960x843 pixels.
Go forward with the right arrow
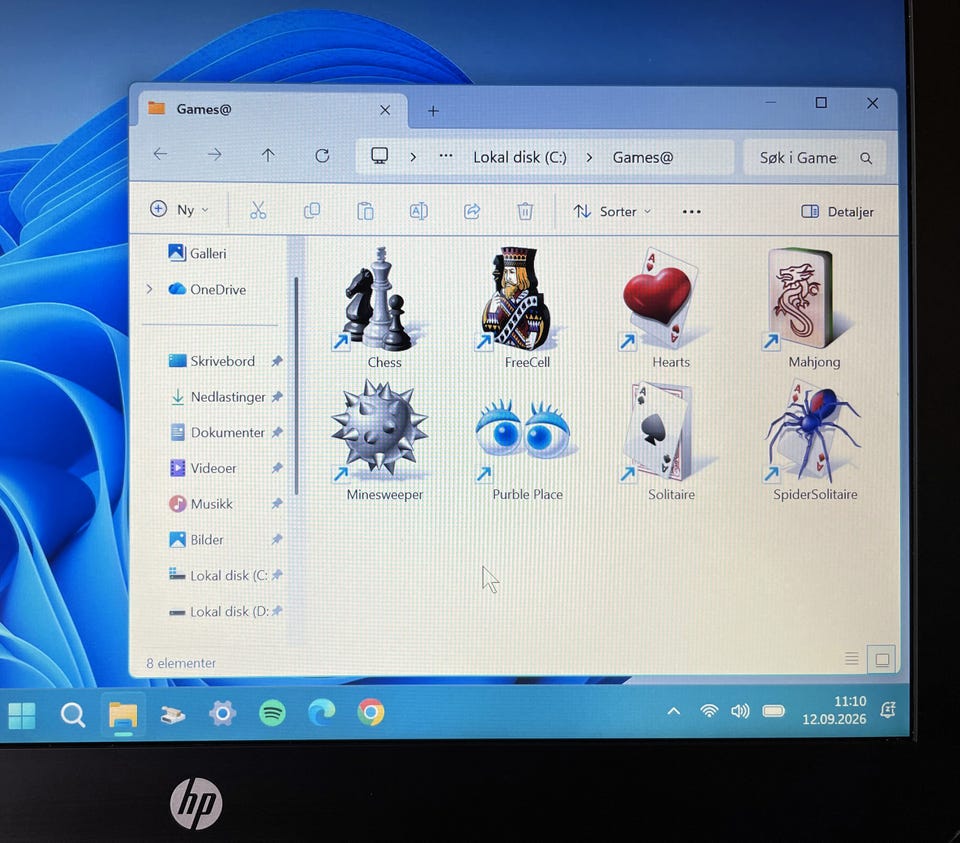point(214,155)
